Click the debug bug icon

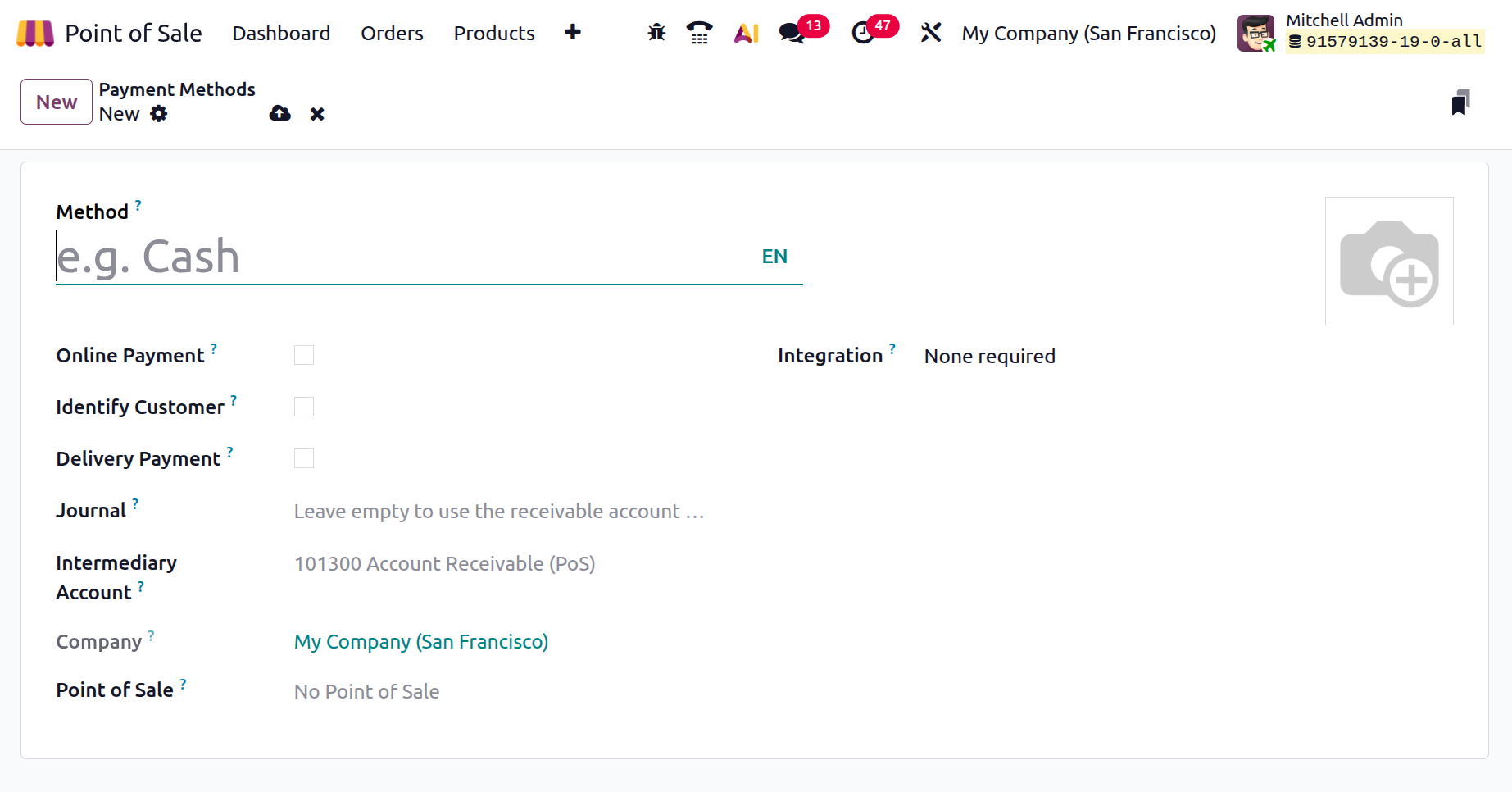click(656, 33)
